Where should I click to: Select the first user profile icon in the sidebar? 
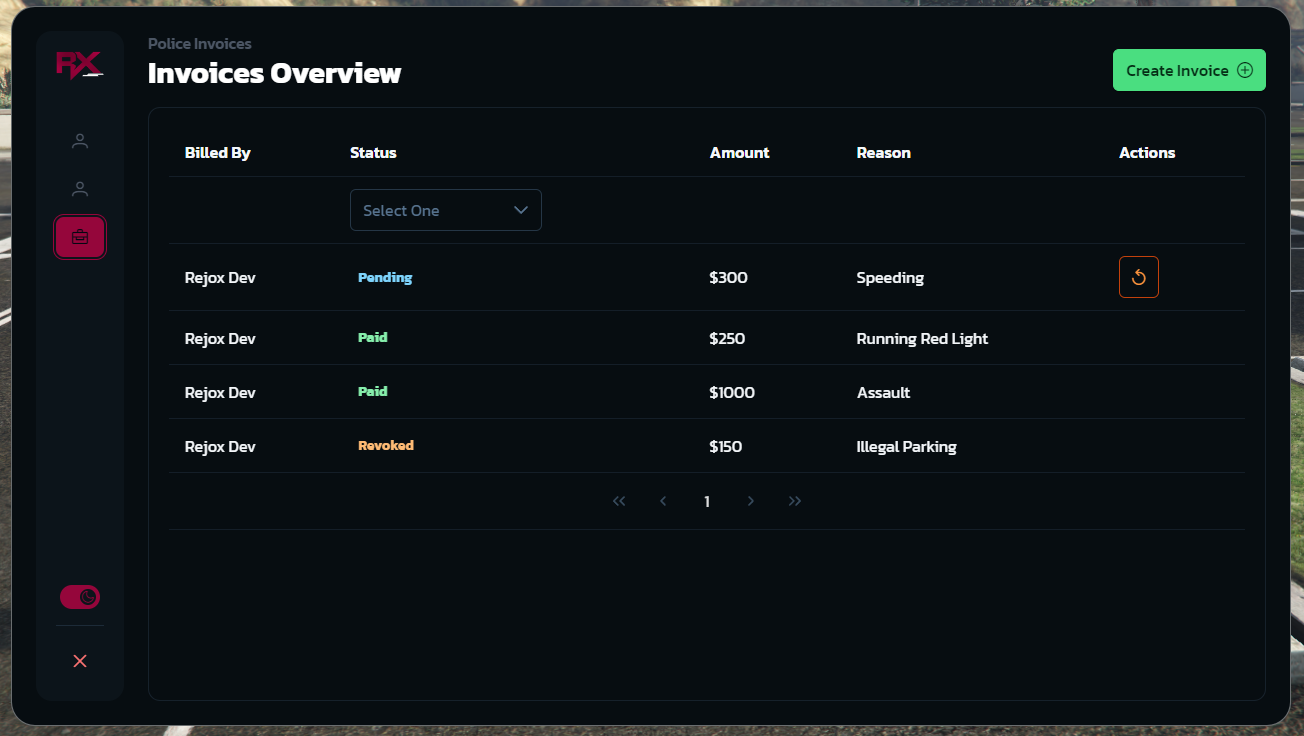(x=80, y=141)
